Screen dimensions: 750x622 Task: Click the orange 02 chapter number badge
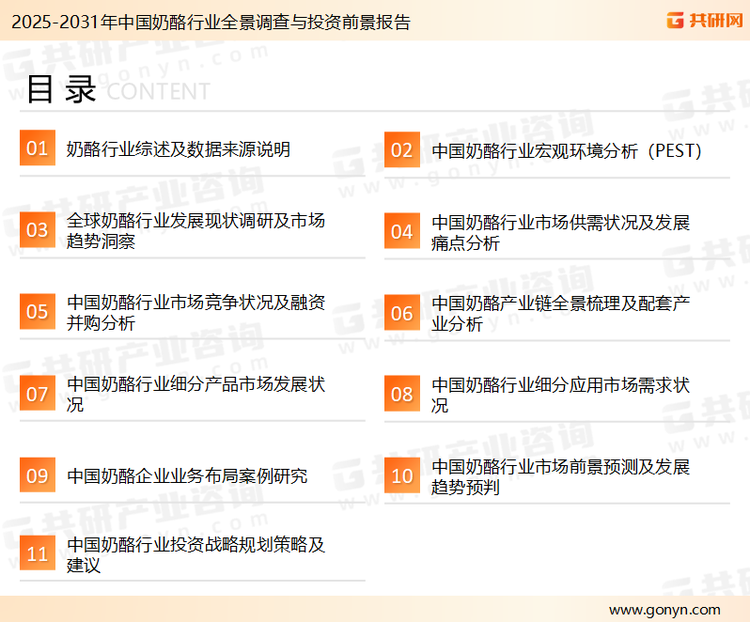point(401,150)
